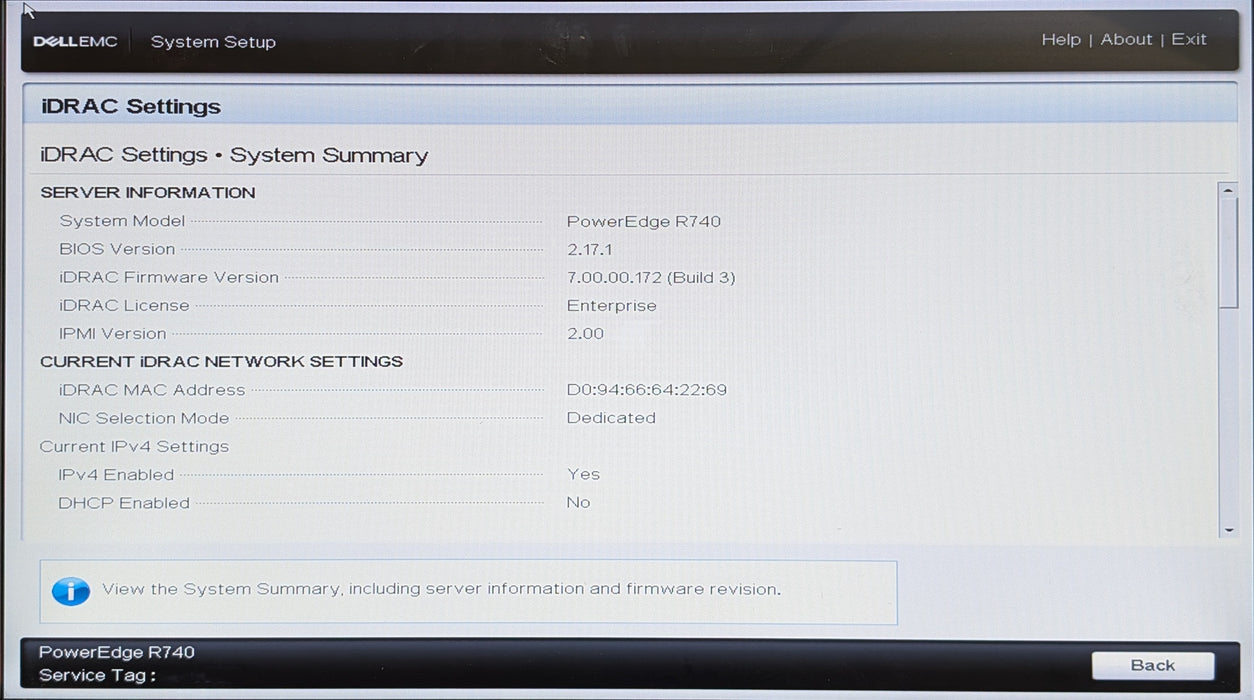Click the vertical scrollbar thumb

[x=1228, y=253]
